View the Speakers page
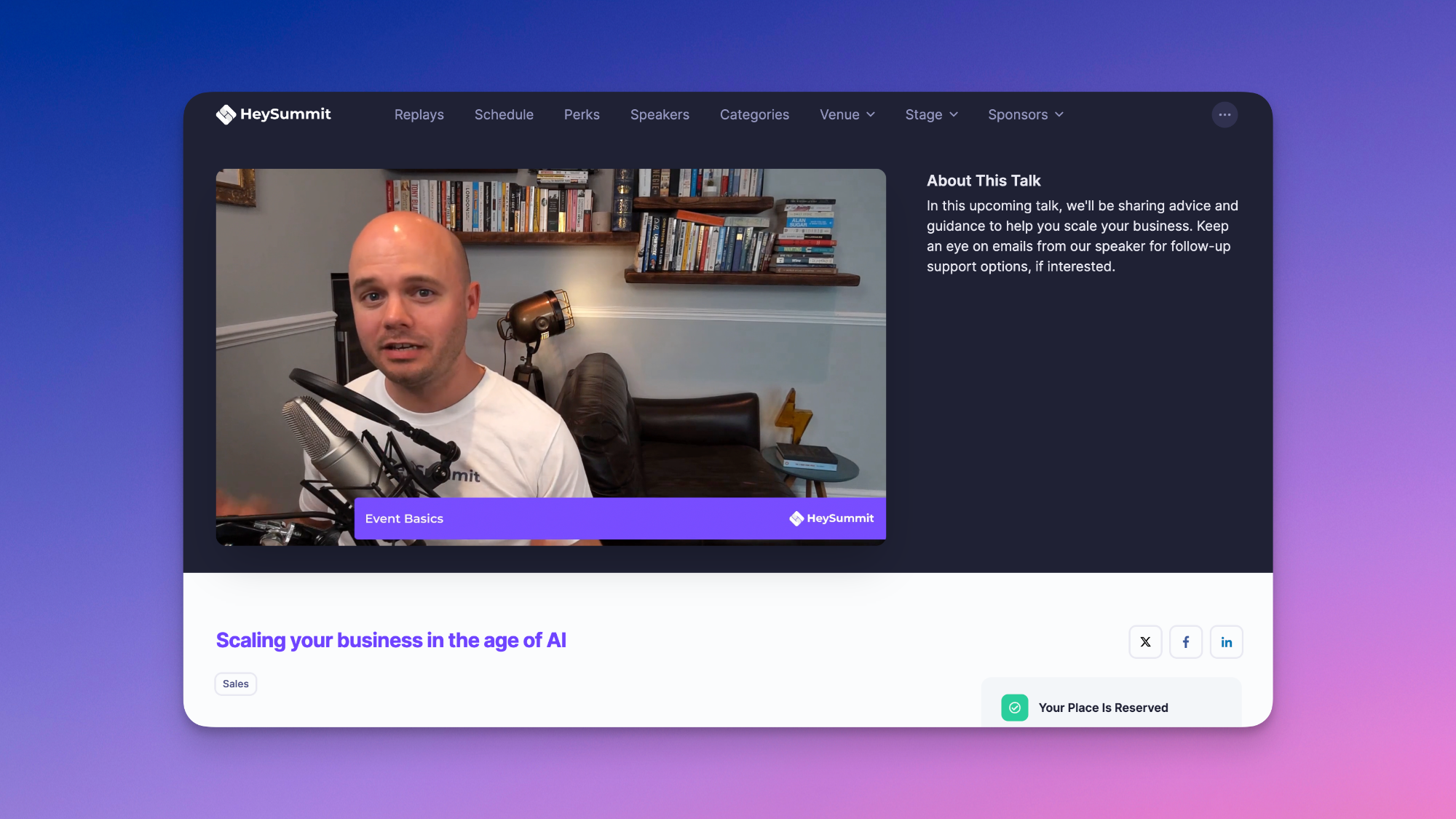Image resolution: width=1456 pixels, height=819 pixels. (660, 114)
